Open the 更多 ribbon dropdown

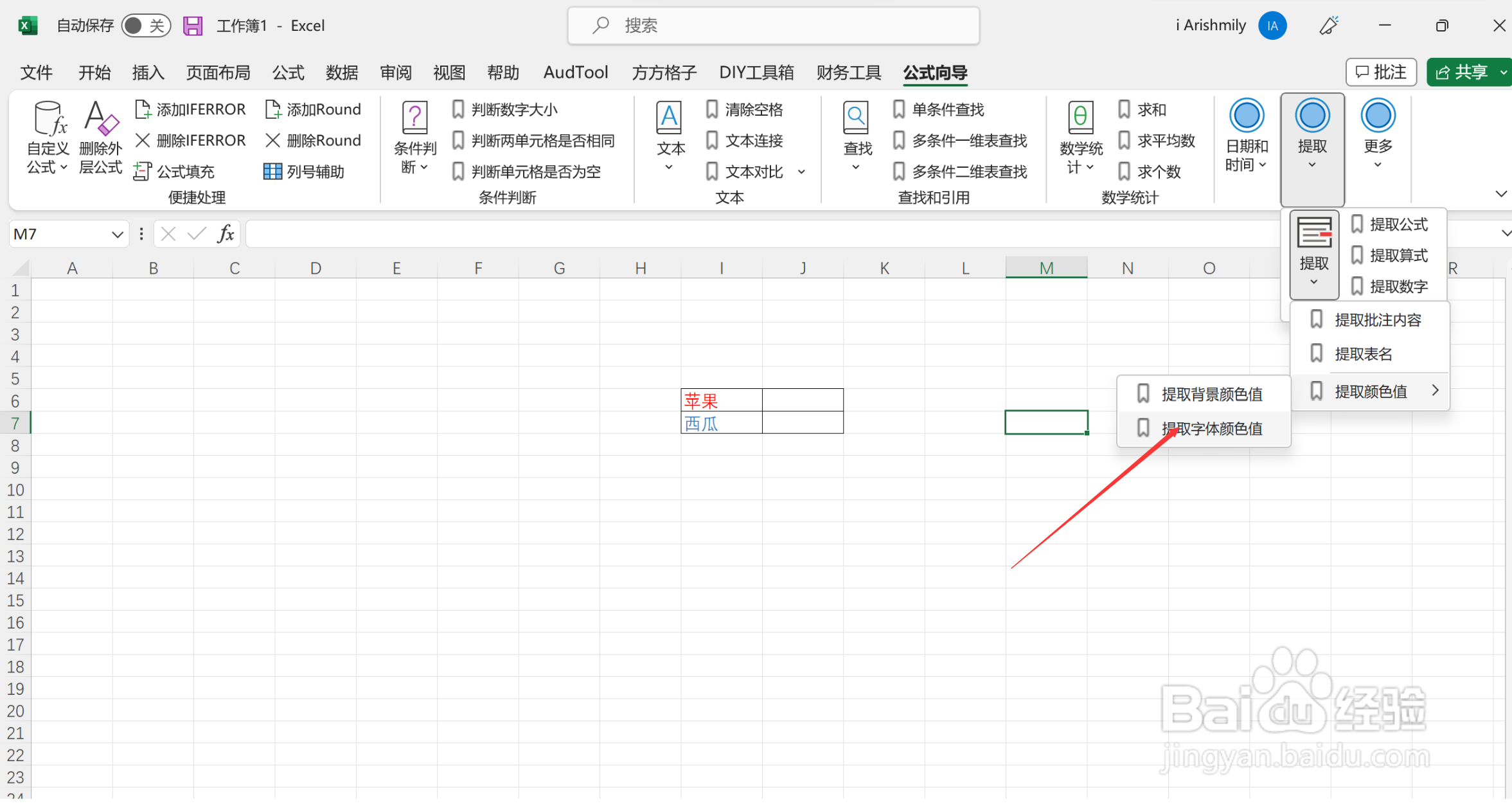[x=1378, y=135]
